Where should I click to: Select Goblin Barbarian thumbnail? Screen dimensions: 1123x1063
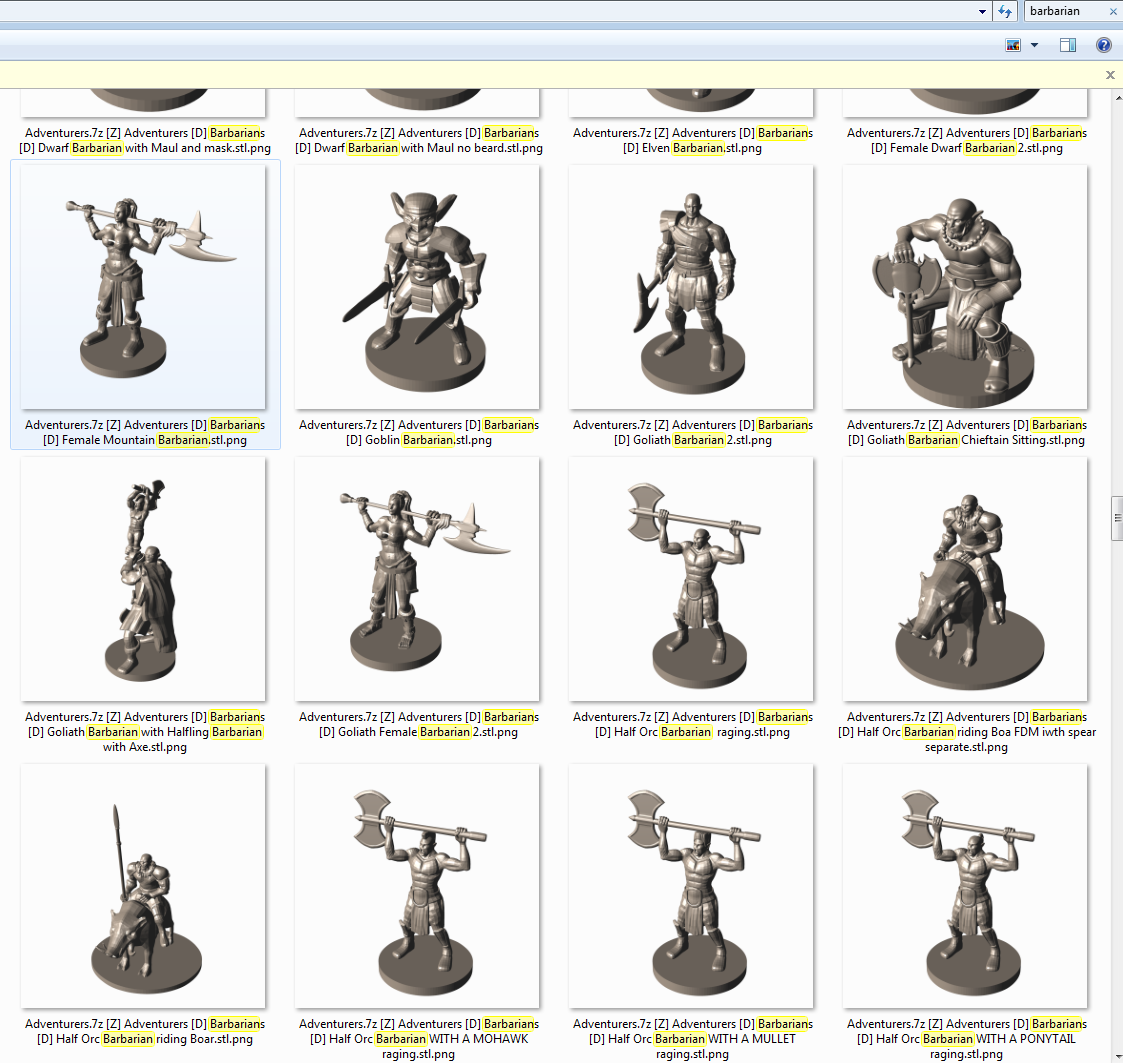coord(417,287)
